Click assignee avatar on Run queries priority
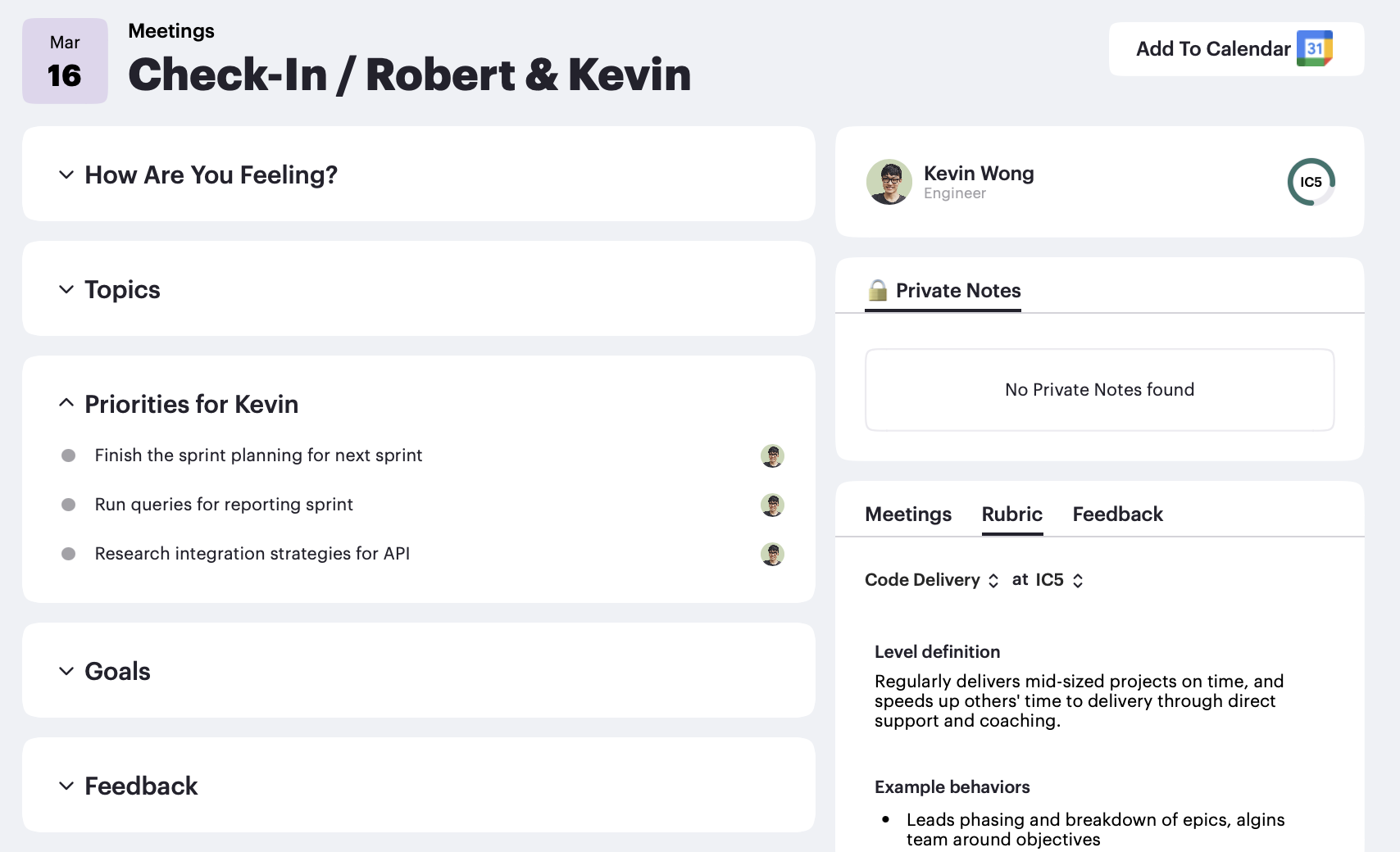The image size is (1400, 852). (x=772, y=505)
